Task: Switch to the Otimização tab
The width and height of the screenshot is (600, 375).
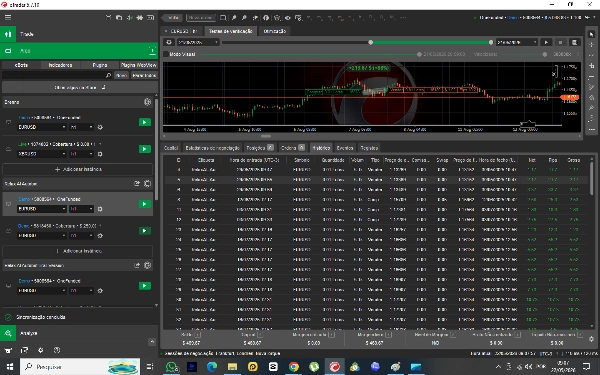Action: pos(275,31)
